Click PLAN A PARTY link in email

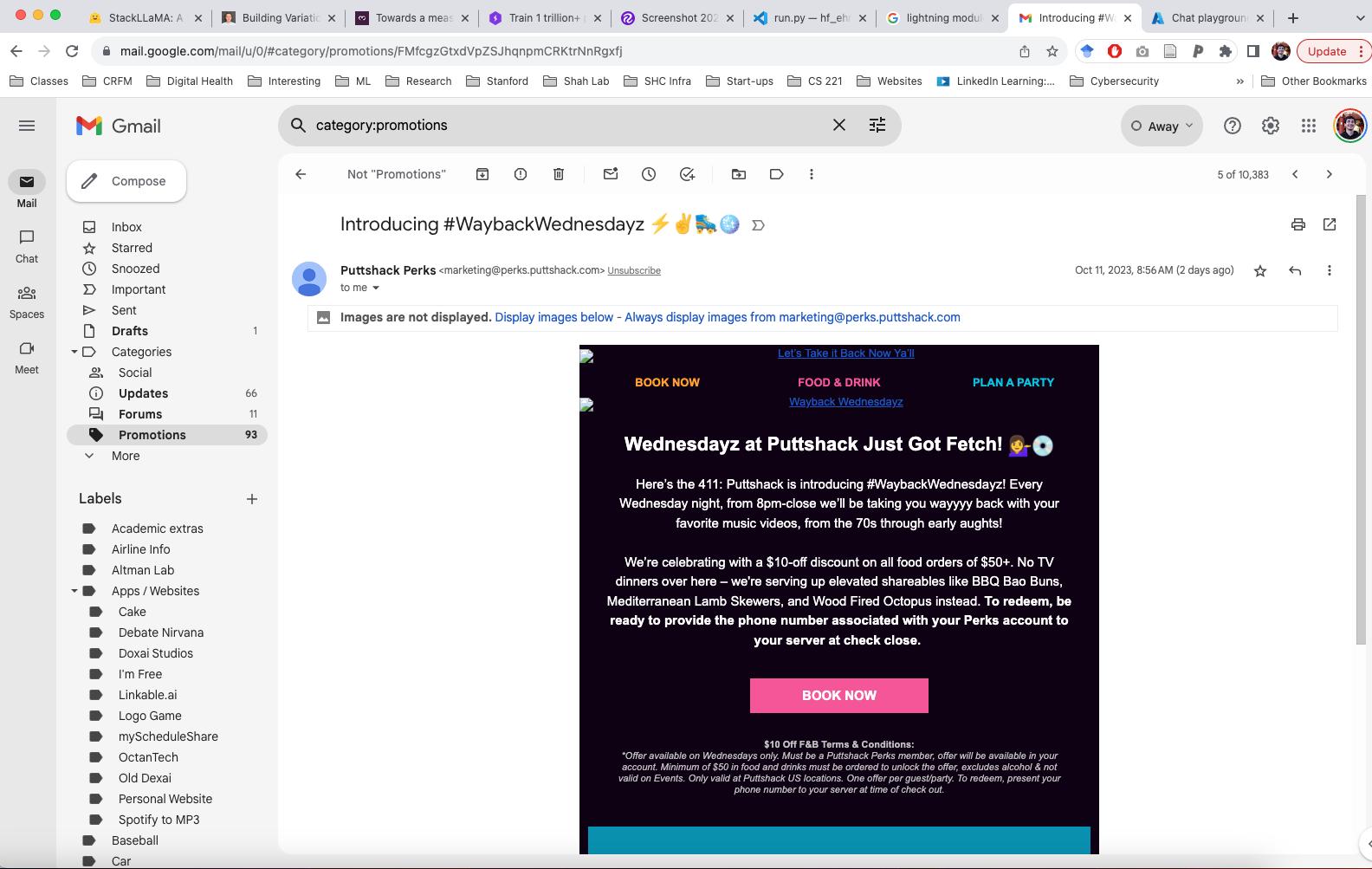point(1013,382)
